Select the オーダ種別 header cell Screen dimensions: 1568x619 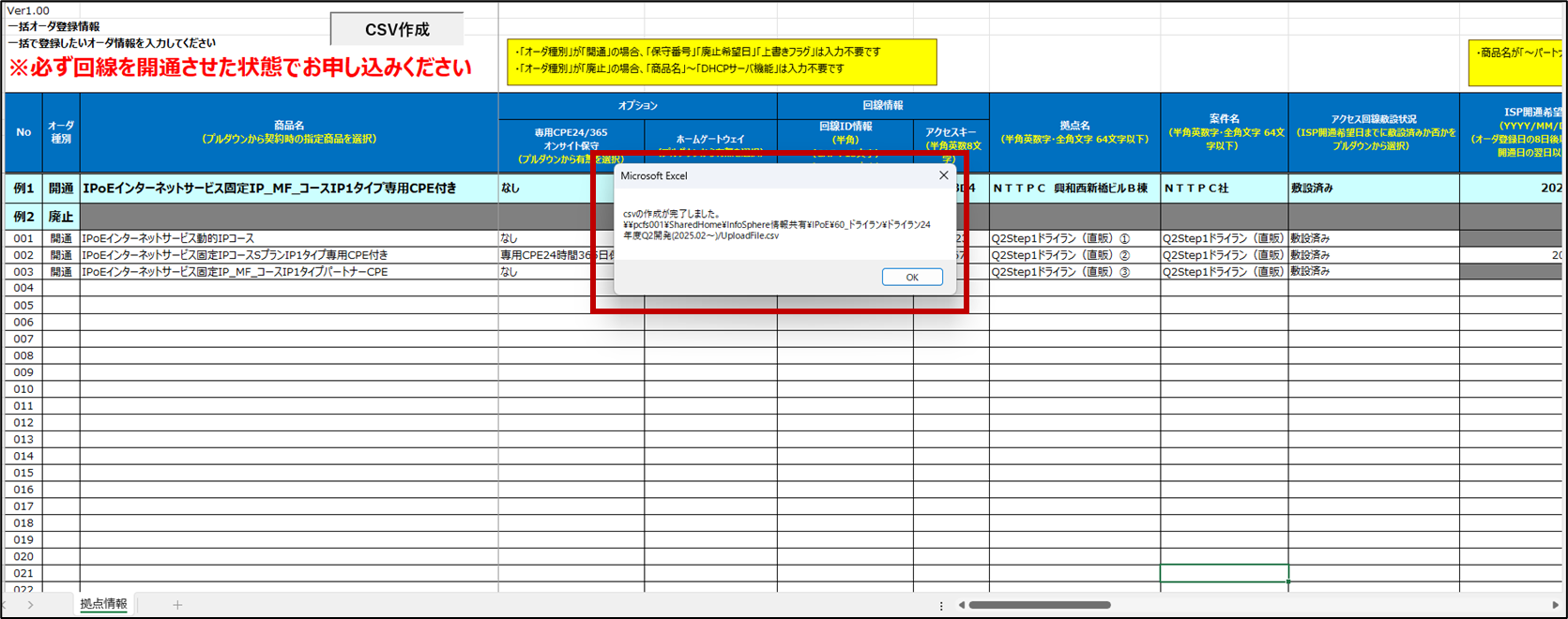61,132
